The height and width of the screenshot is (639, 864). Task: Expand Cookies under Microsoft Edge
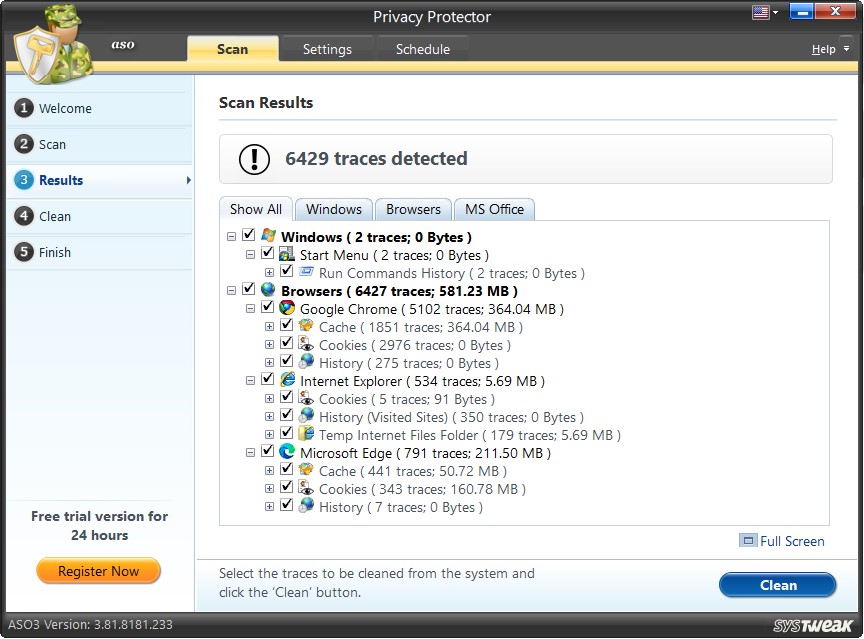(268, 488)
